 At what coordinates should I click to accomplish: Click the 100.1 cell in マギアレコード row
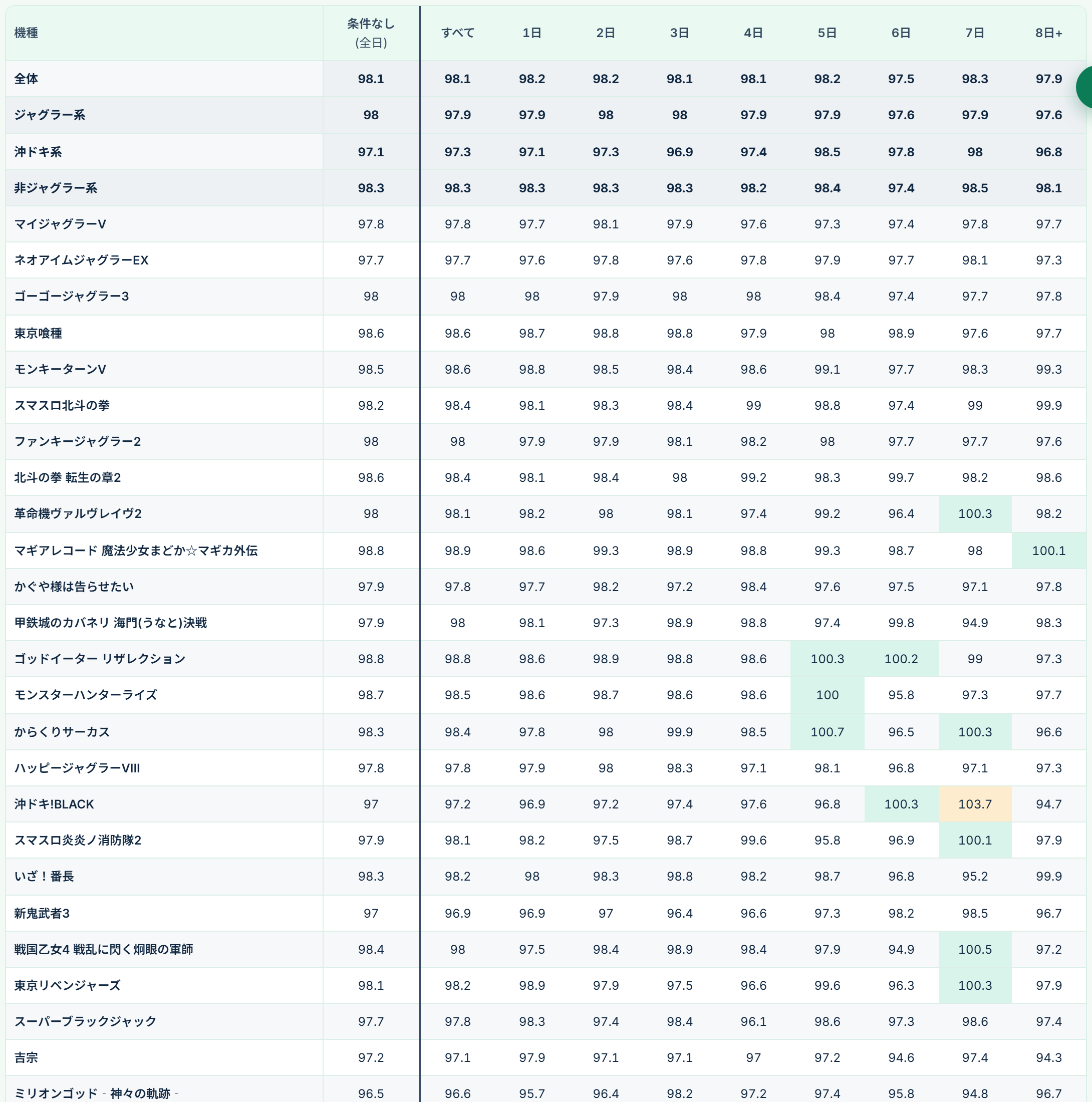1048,550
